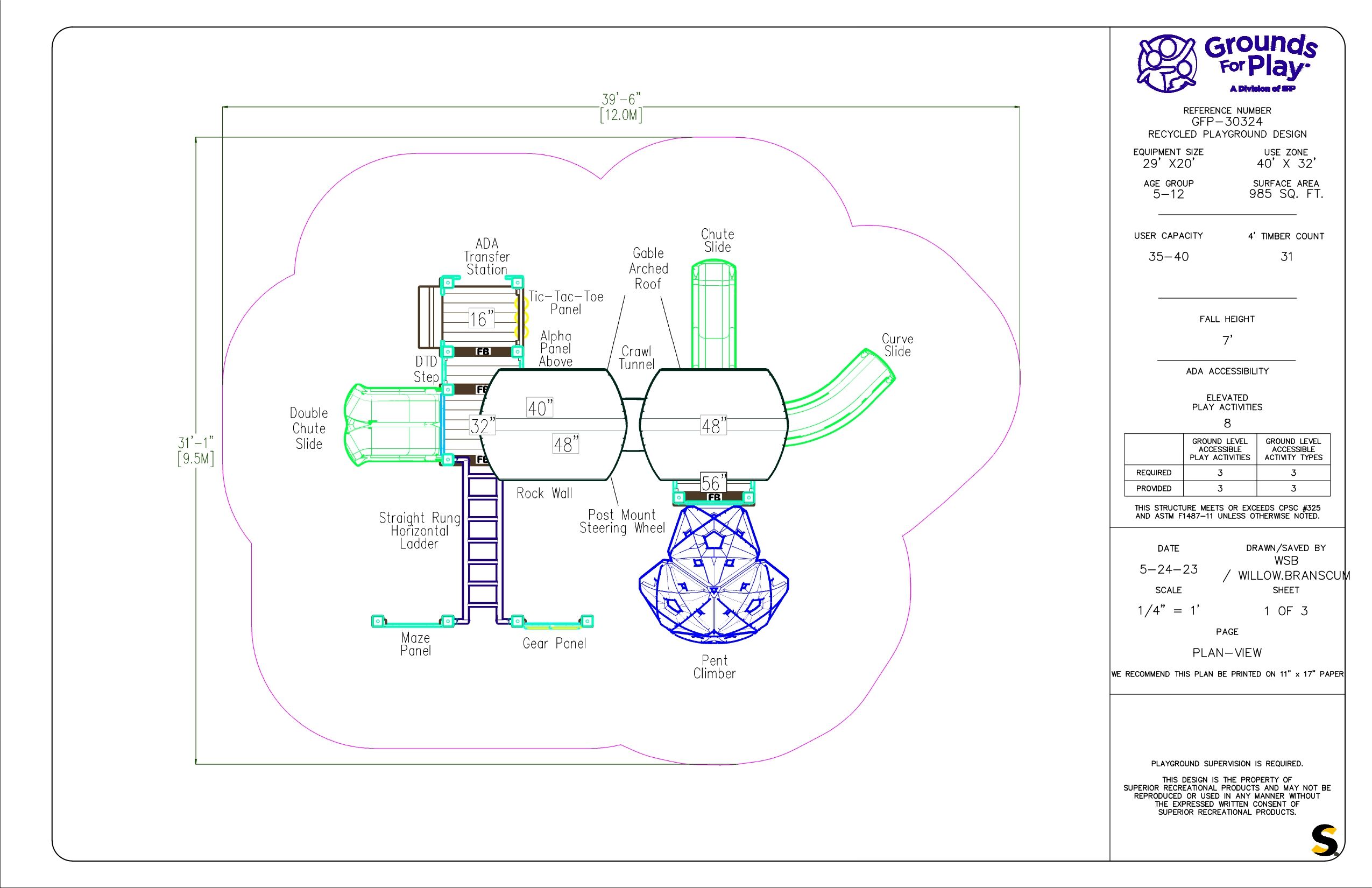Image resolution: width=1372 pixels, height=888 pixels.
Task: Click the Crawl Tunnel label
Action: click(637, 357)
